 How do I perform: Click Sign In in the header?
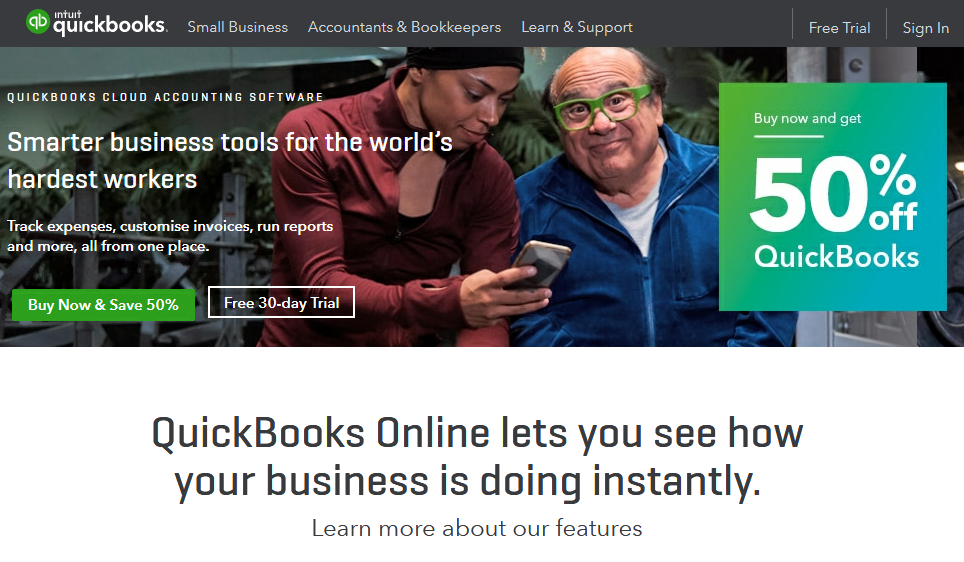point(925,28)
